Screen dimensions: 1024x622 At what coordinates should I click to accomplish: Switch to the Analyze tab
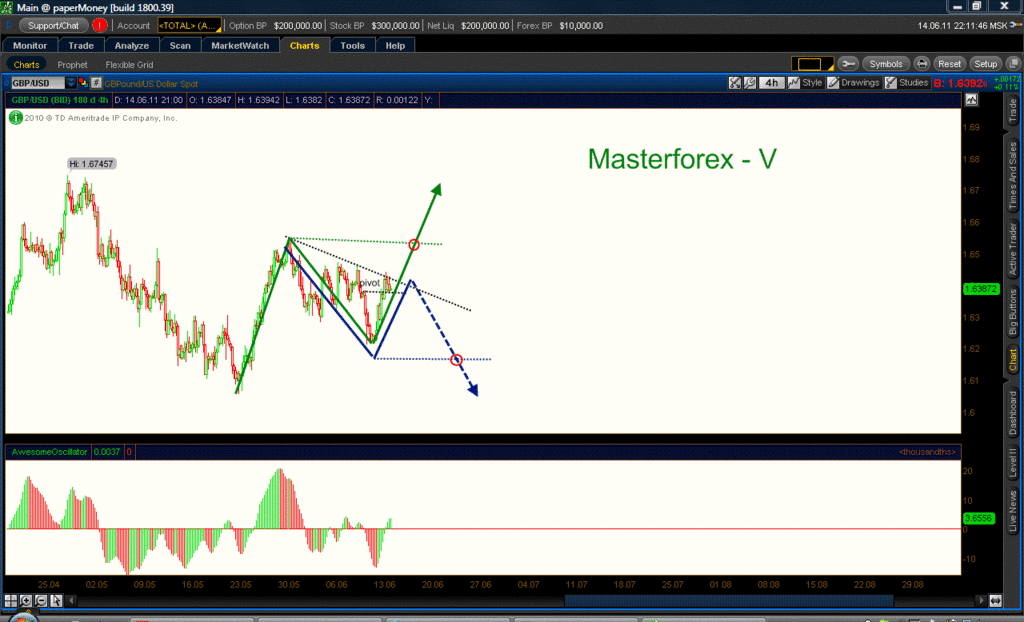(x=132, y=46)
